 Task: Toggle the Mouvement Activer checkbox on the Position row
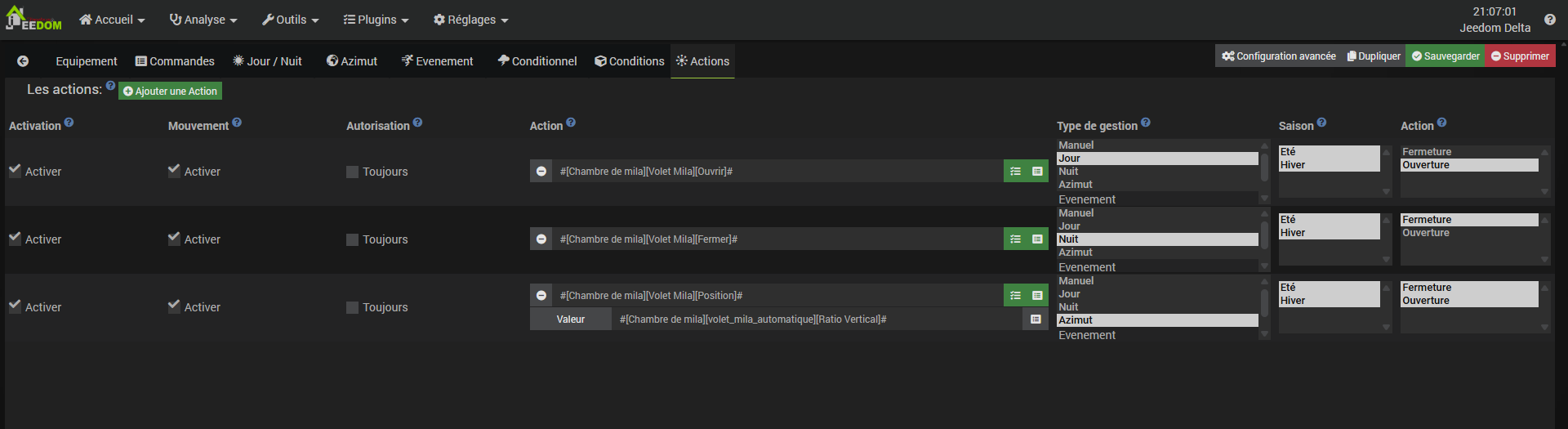coord(174,306)
